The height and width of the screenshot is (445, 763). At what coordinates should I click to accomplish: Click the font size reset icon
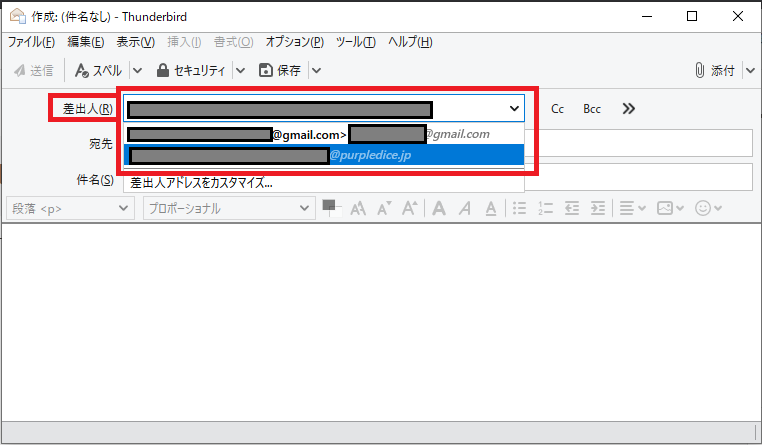(x=358, y=208)
